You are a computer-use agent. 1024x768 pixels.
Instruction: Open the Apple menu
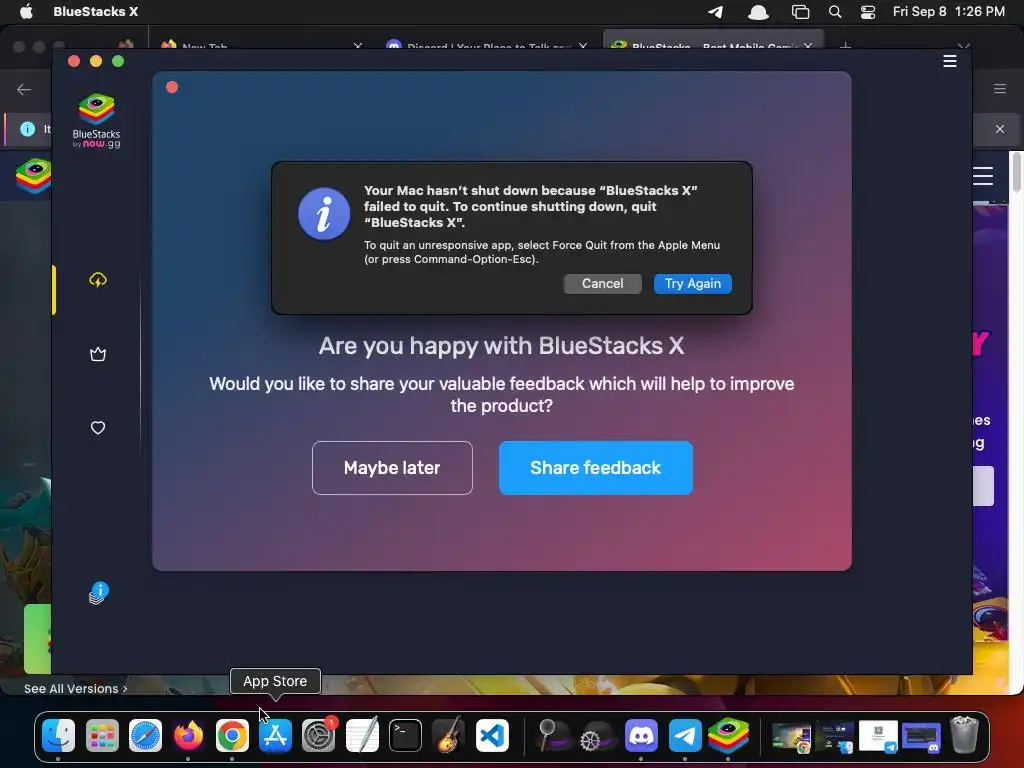point(26,11)
